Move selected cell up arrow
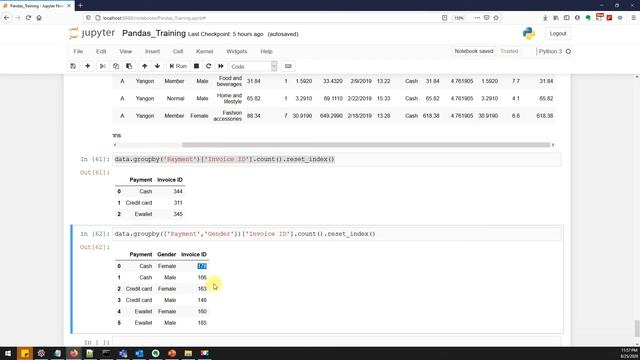 (144, 66)
